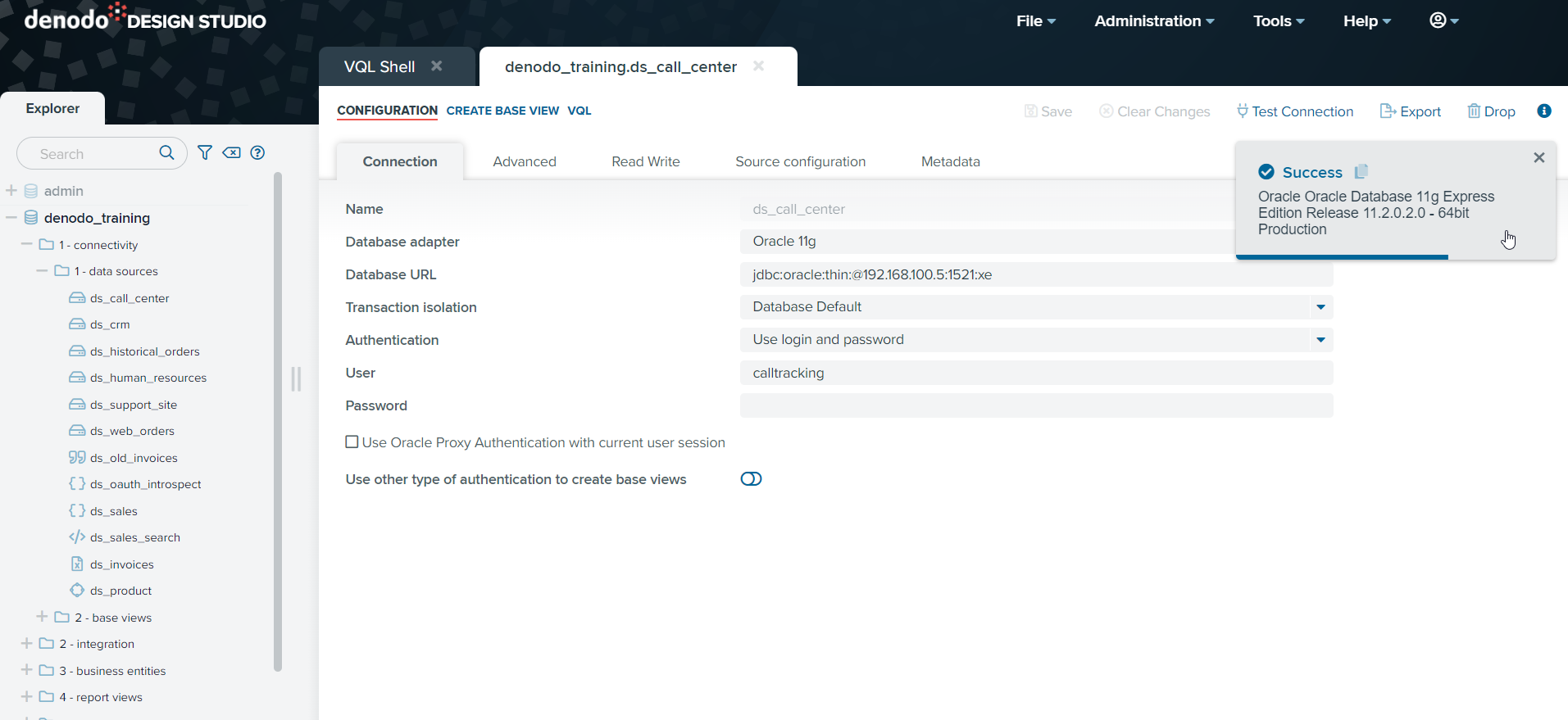
Task: Switch to the Advanced tab
Action: tap(524, 161)
